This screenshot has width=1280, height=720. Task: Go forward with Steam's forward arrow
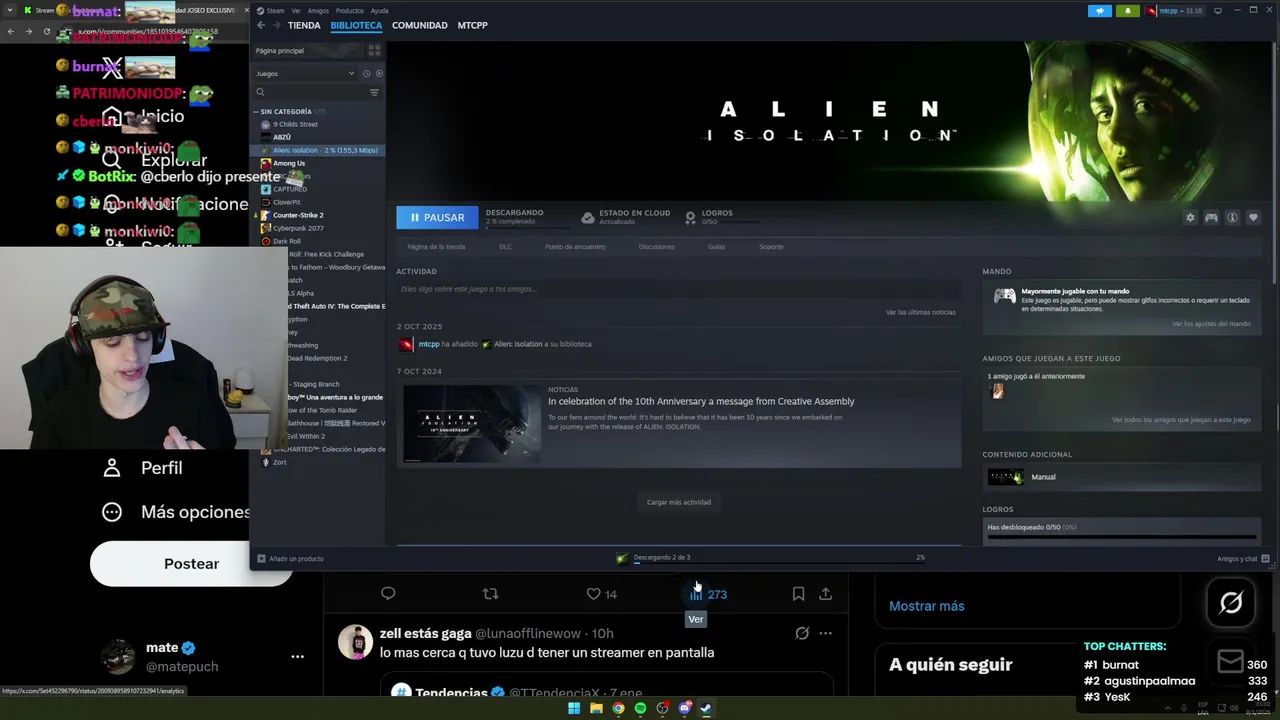(x=275, y=25)
